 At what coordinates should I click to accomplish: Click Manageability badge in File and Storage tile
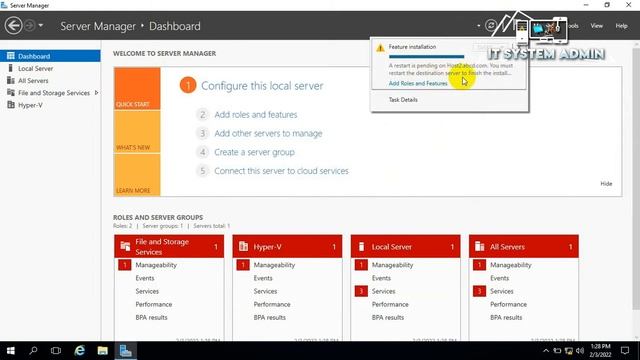(x=124, y=265)
